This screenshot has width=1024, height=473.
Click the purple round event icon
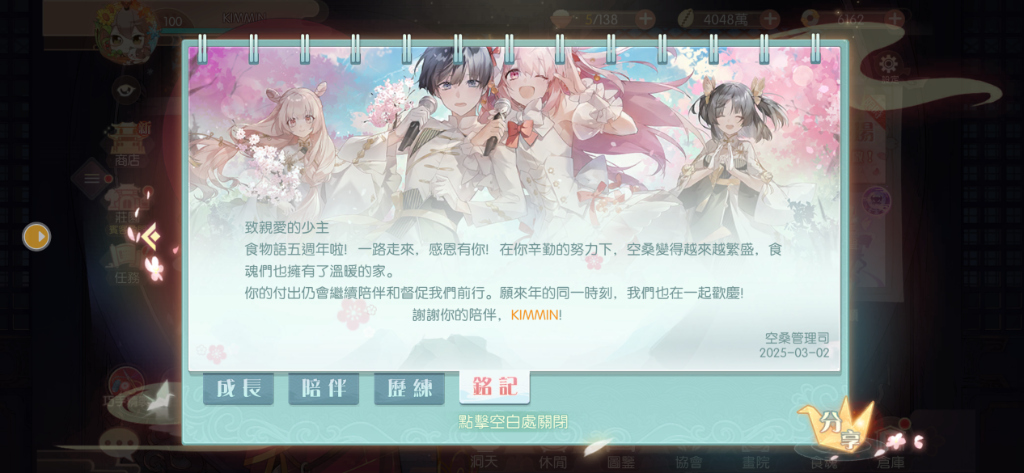click(873, 200)
